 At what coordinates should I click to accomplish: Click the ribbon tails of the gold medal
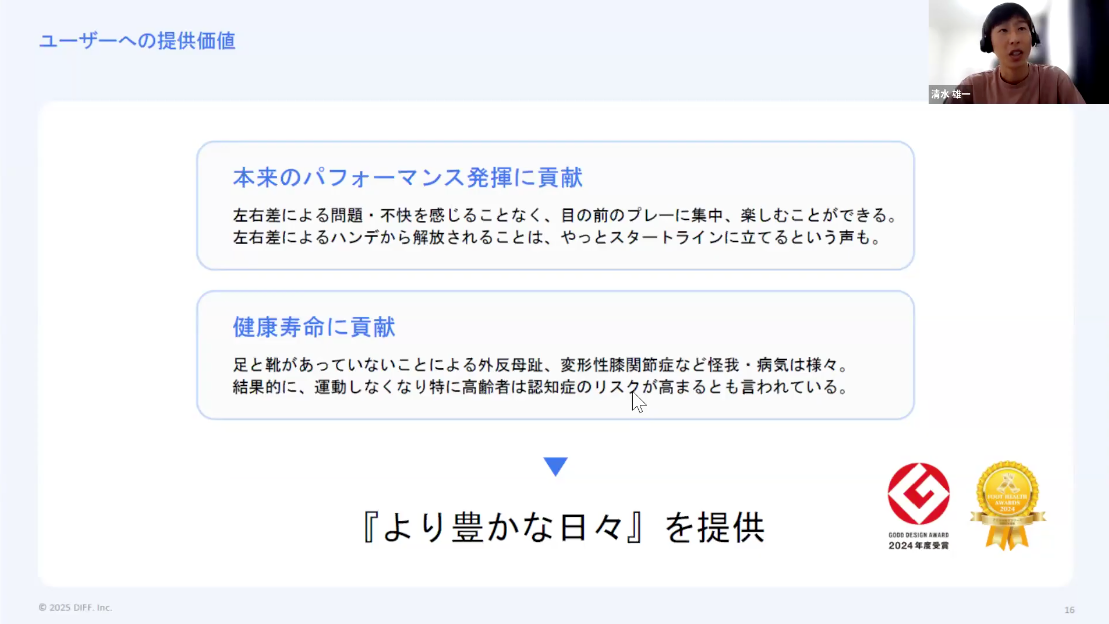coord(1007,536)
